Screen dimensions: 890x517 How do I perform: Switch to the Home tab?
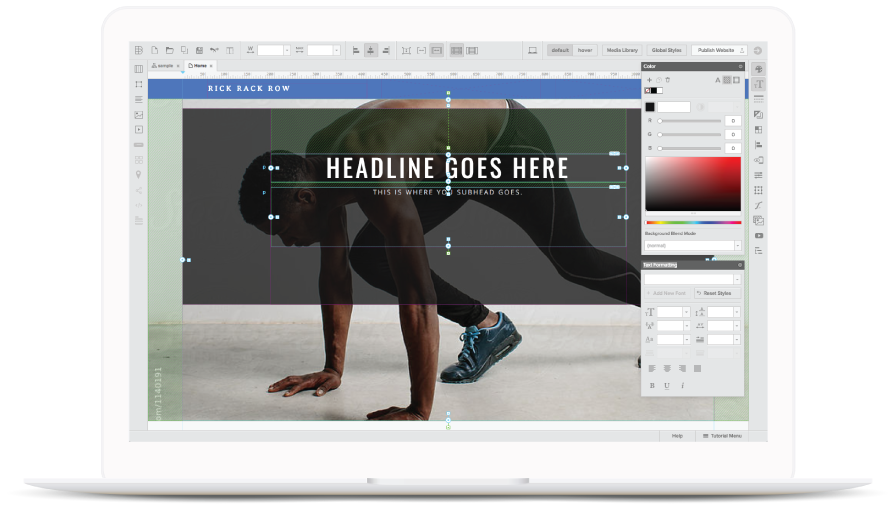click(198, 66)
